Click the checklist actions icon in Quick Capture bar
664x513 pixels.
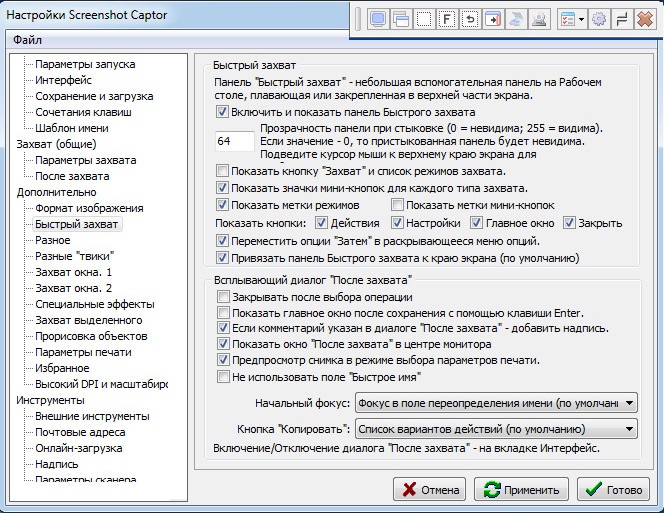click(567, 19)
